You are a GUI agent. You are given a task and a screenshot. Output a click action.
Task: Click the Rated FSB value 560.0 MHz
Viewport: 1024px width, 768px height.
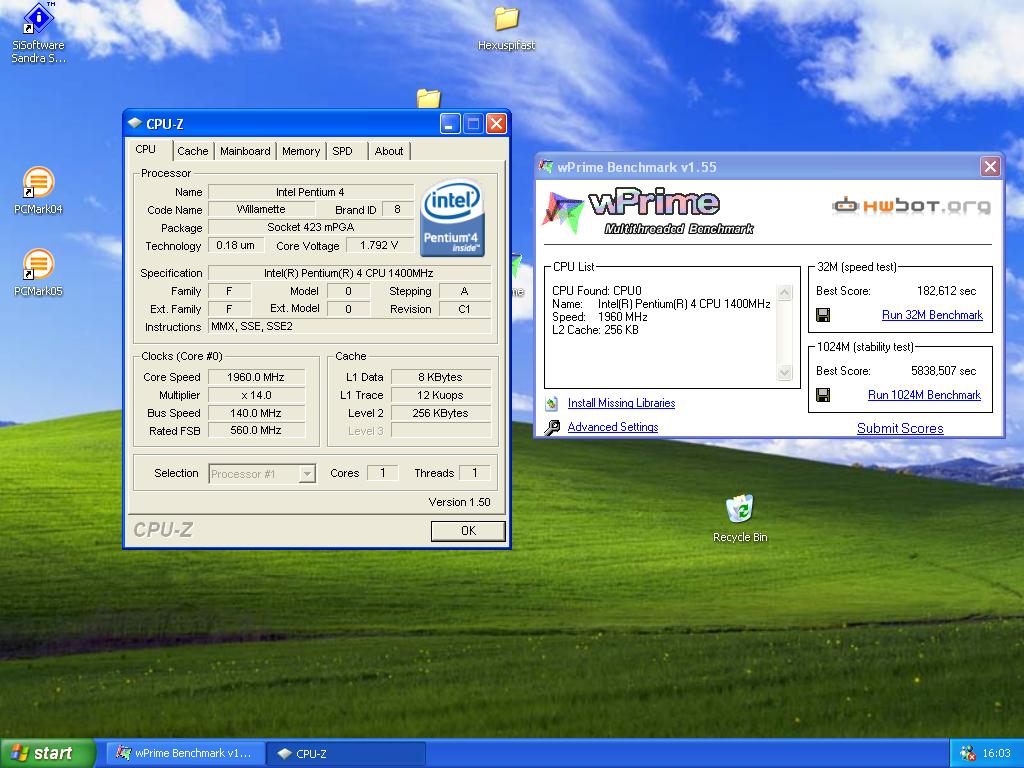[256, 430]
